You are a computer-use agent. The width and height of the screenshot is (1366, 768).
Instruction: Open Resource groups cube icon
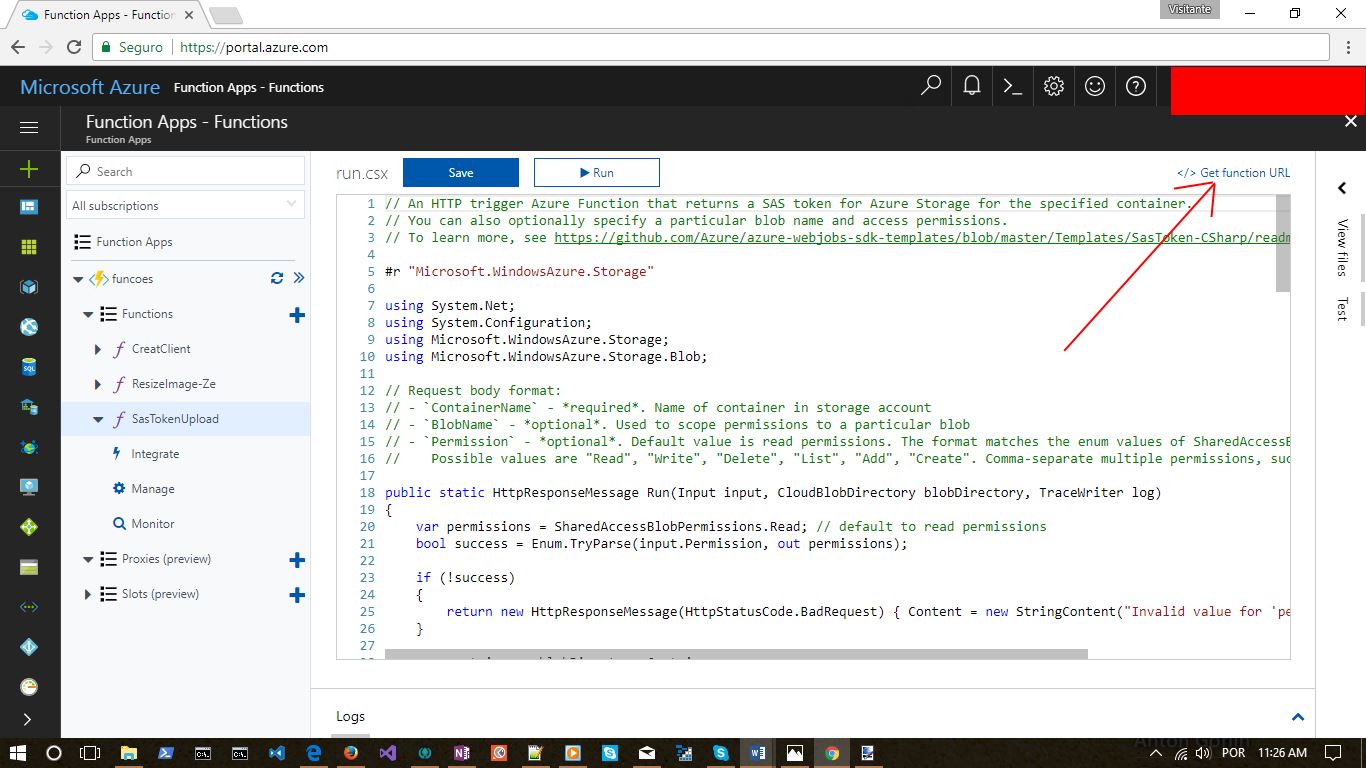pos(29,287)
